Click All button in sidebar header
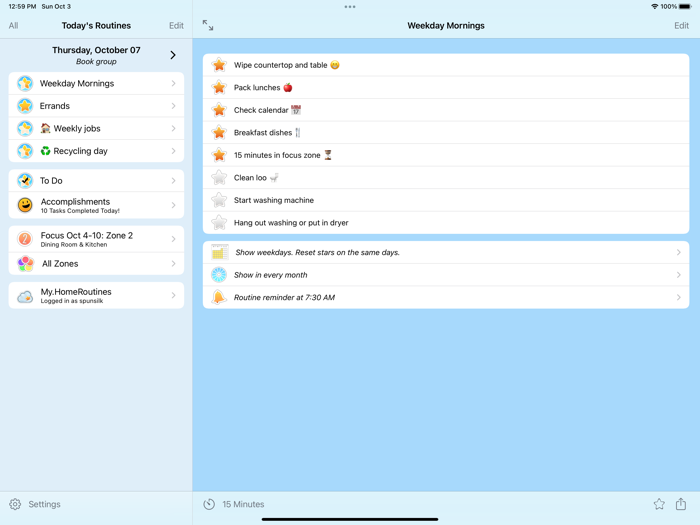This screenshot has height=525, width=700. pyautogui.click(x=13, y=25)
